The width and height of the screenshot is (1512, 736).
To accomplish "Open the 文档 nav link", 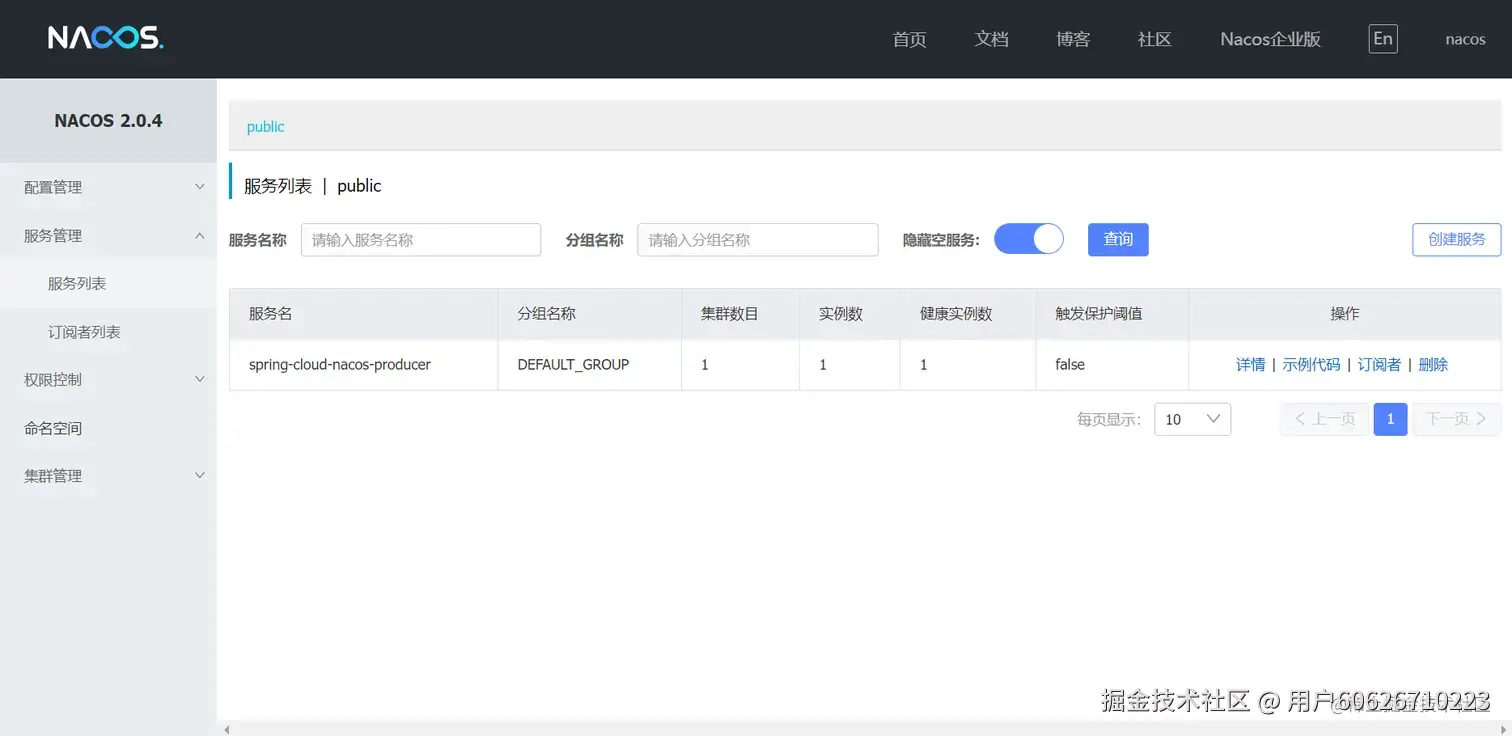I will pos(991,39).
